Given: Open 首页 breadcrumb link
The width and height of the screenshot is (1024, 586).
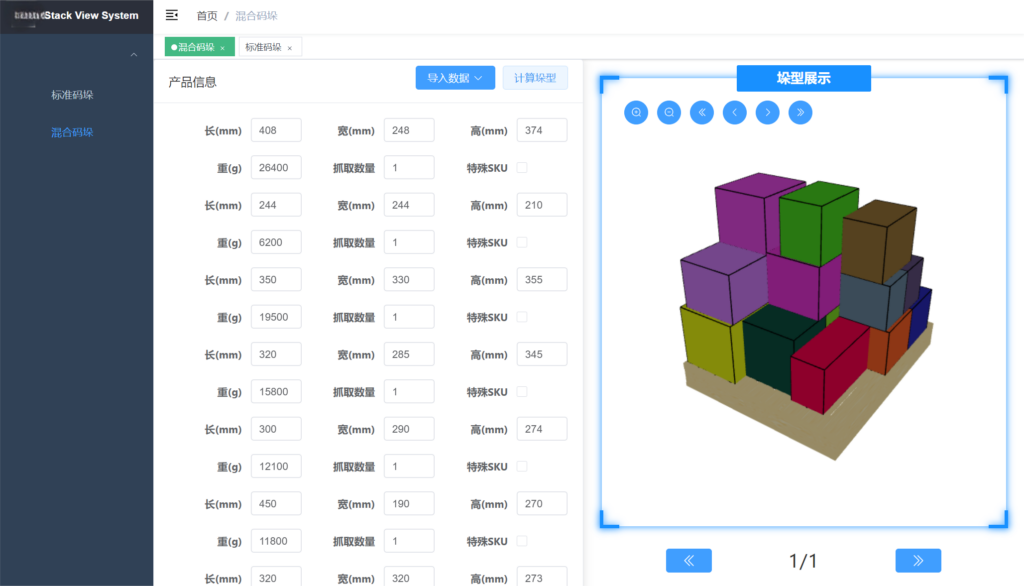Looking at the screenshot, I should (x=207, y=16).
